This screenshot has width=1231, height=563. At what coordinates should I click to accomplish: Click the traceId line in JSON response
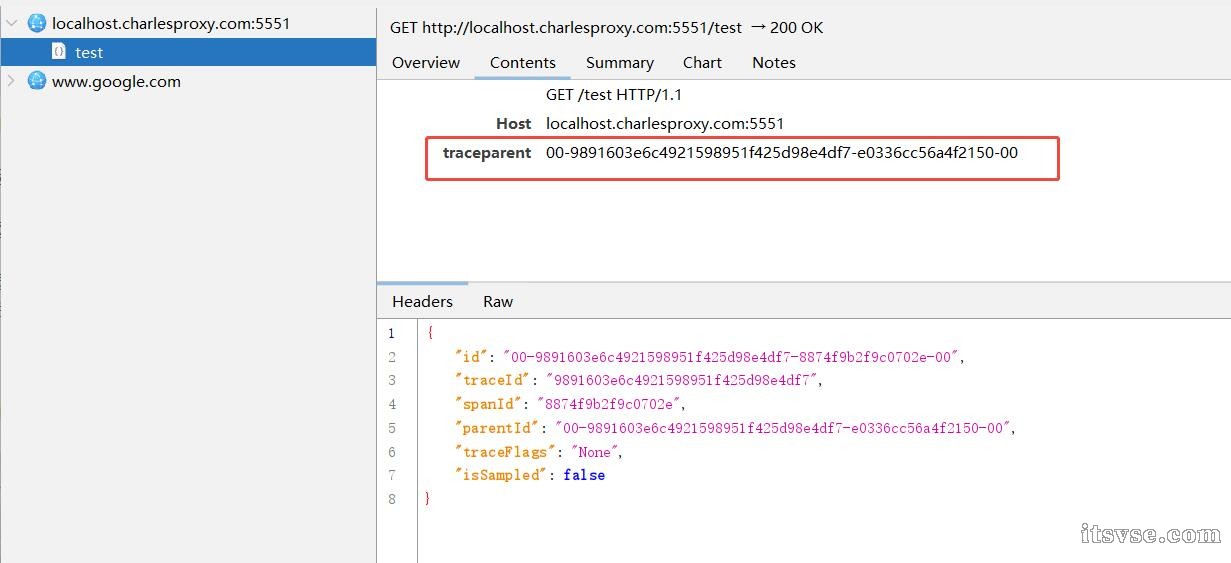(x=640, y=380)
